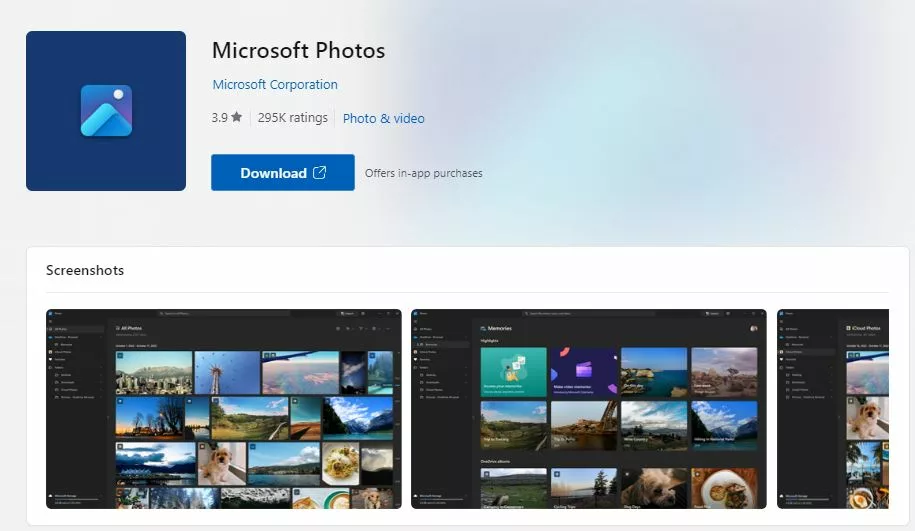This screenshot has width=915, height=531.
Task: Click the Offers in-app purchases text
Action: point(424,173)
